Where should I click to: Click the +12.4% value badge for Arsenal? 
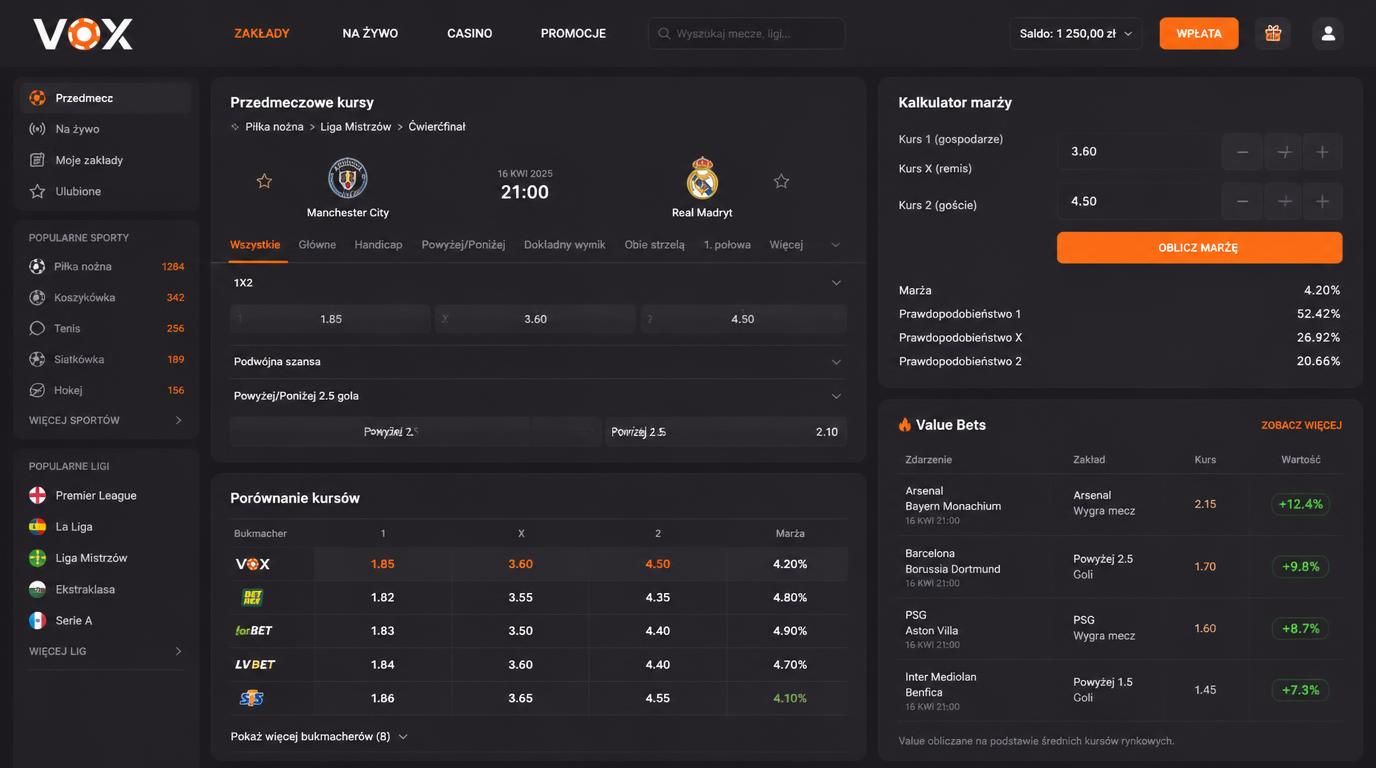click(1300, 504)
